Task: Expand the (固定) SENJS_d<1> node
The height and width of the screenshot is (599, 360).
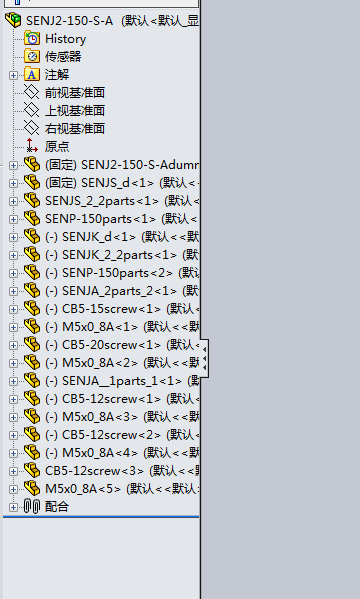Action: pyautogui.click(x=13, y=183)
